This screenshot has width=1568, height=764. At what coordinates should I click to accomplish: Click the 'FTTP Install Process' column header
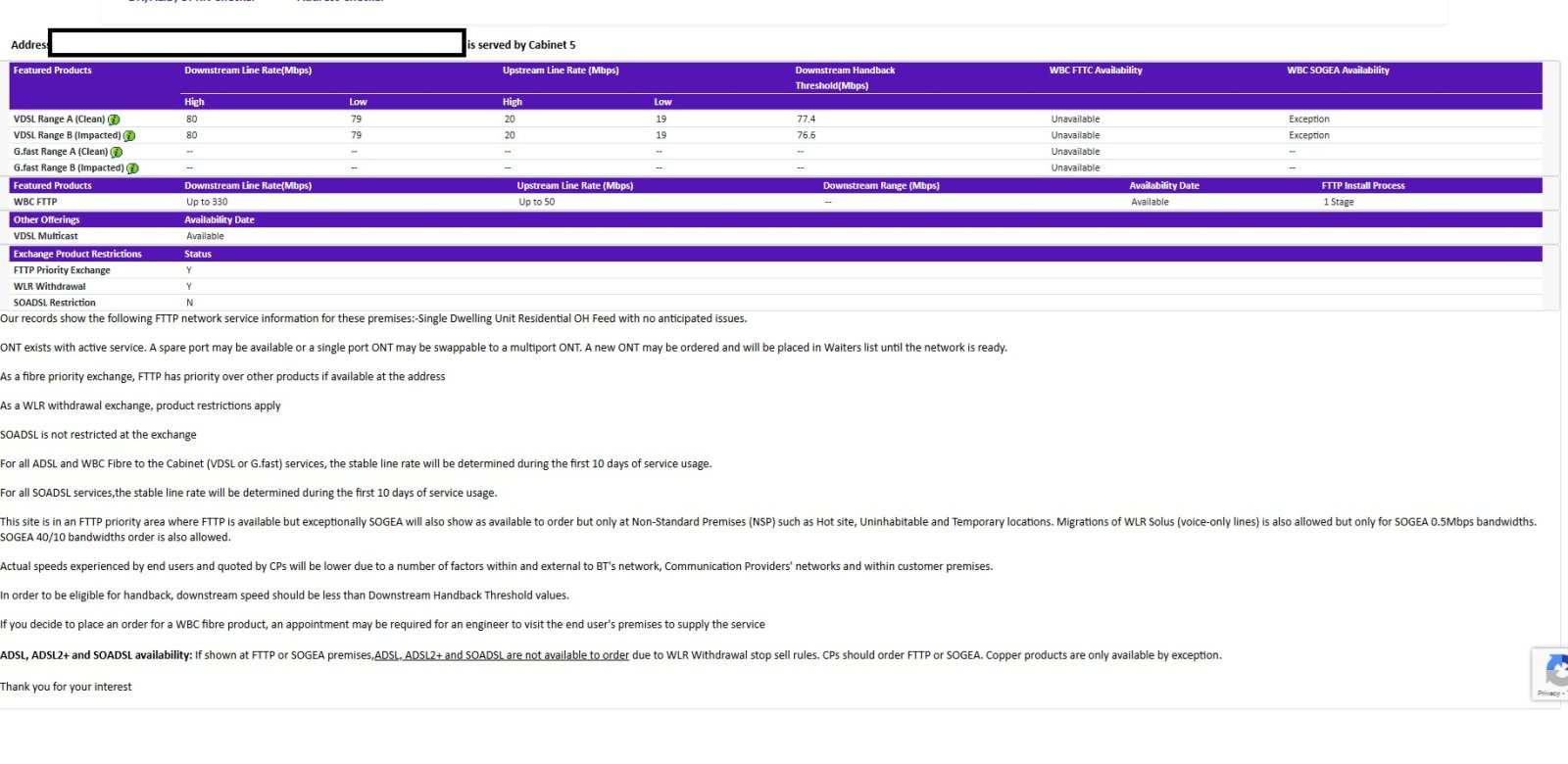pyautogui.click(x=1362, y=185)
